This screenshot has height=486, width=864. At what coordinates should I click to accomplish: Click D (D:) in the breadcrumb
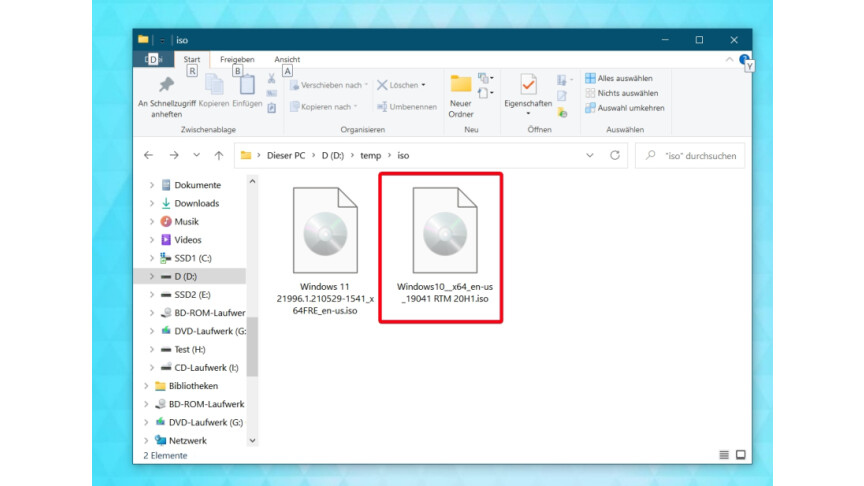click(333, 155)
